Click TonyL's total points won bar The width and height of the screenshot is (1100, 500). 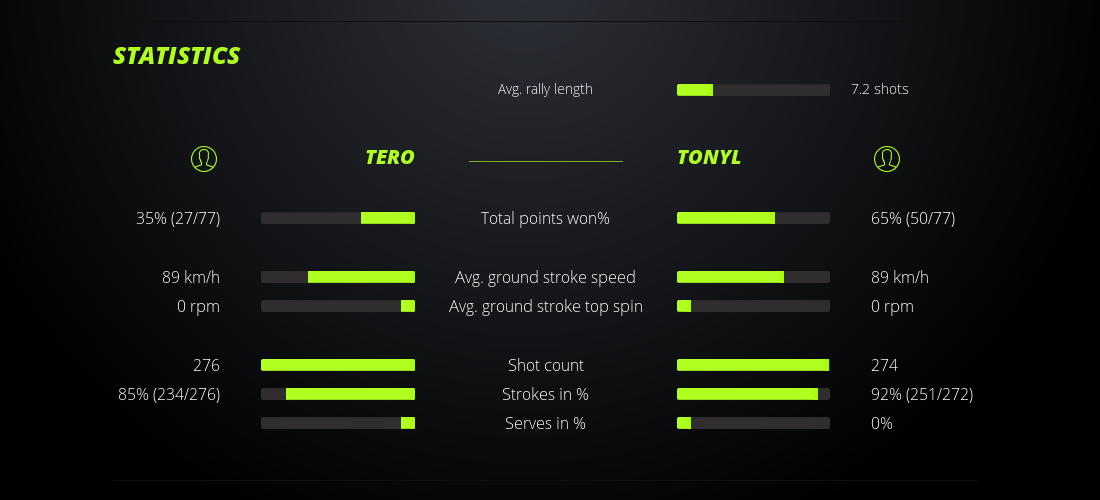tap(753, 218)
